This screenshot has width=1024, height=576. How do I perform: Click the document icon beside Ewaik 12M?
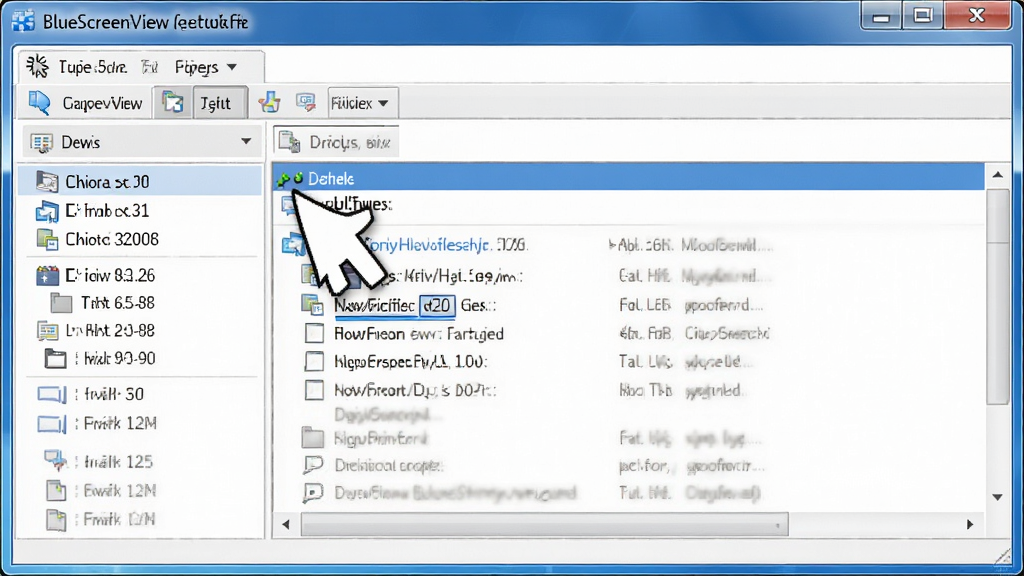click(x=56, y=490)
